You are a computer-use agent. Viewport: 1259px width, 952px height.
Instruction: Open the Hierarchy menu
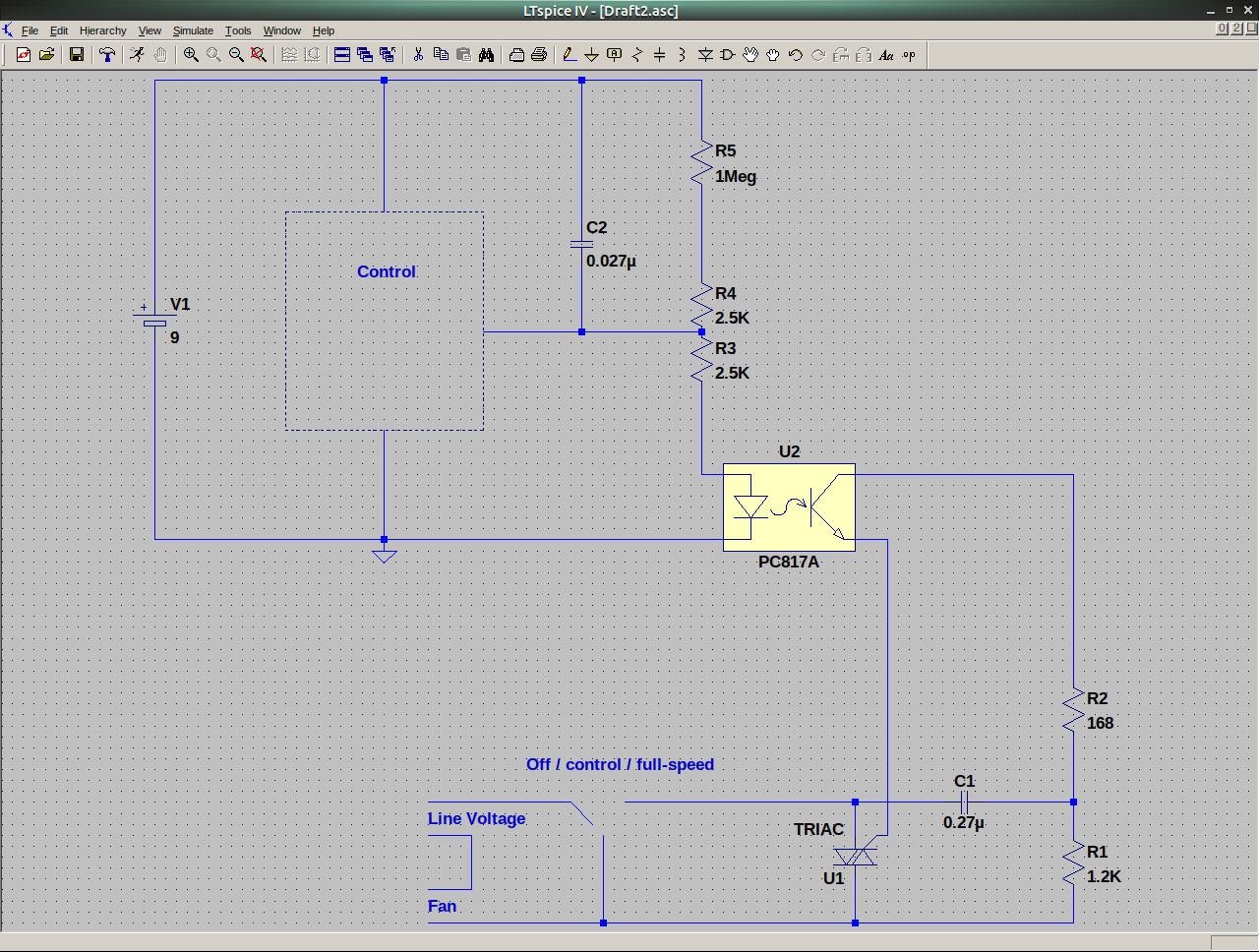[x=103, y=30]
